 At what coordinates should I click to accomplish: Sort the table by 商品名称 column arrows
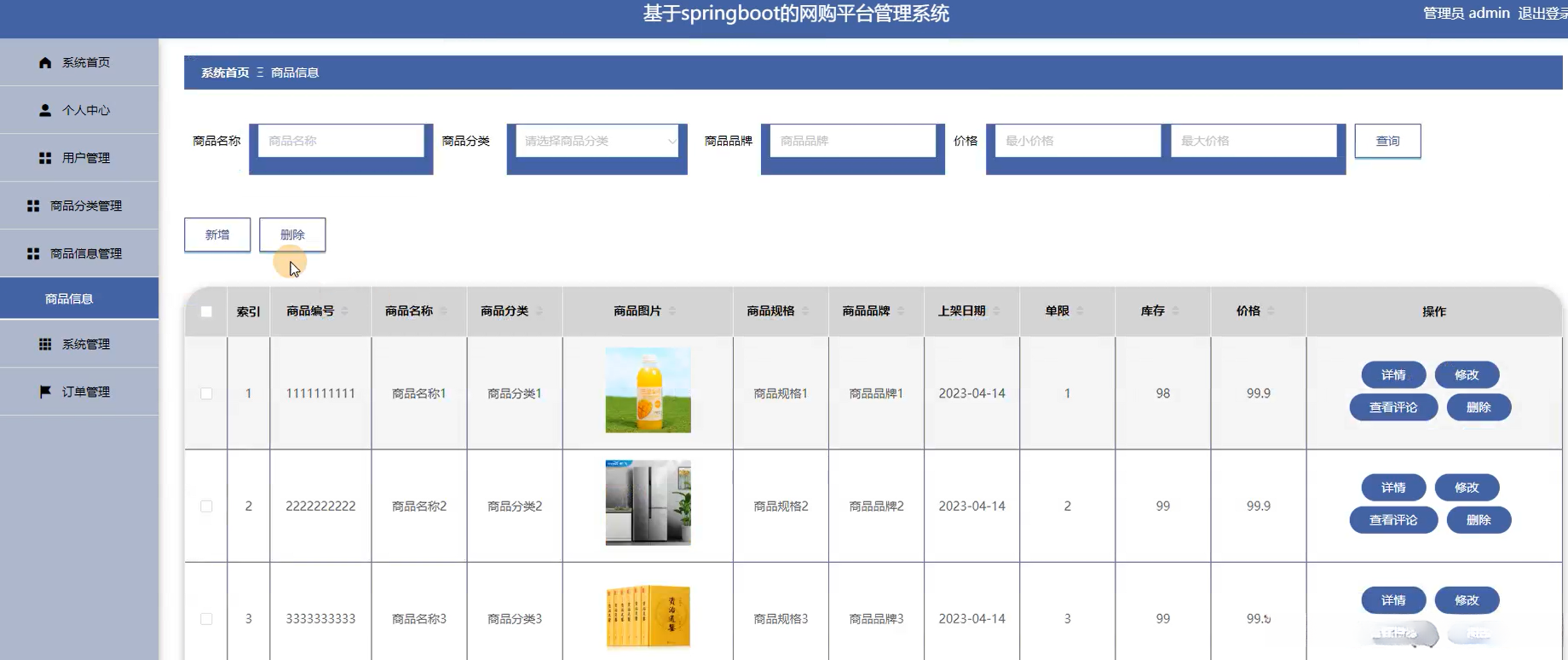pos(443,311)
